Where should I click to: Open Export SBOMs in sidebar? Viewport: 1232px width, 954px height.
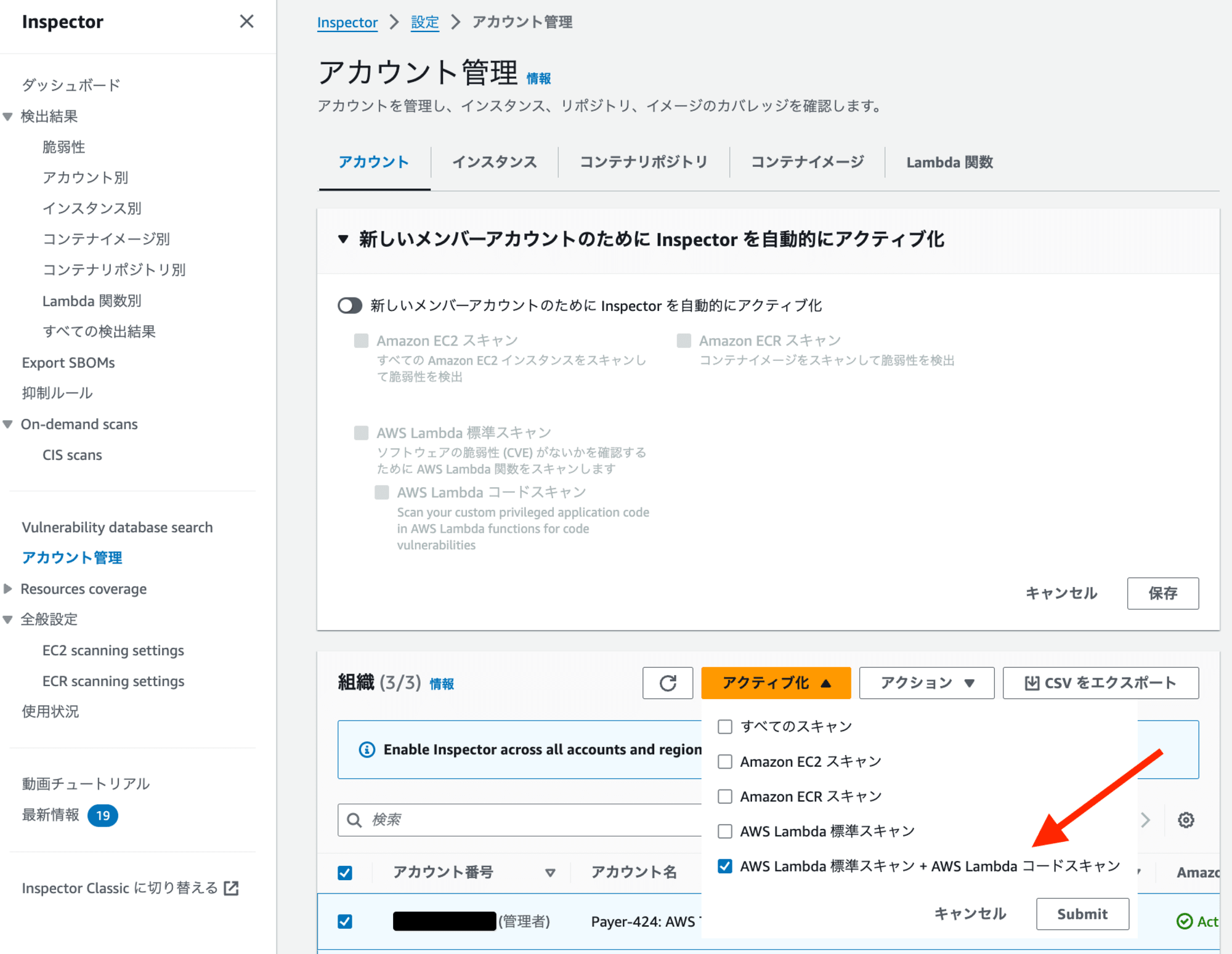68,363
